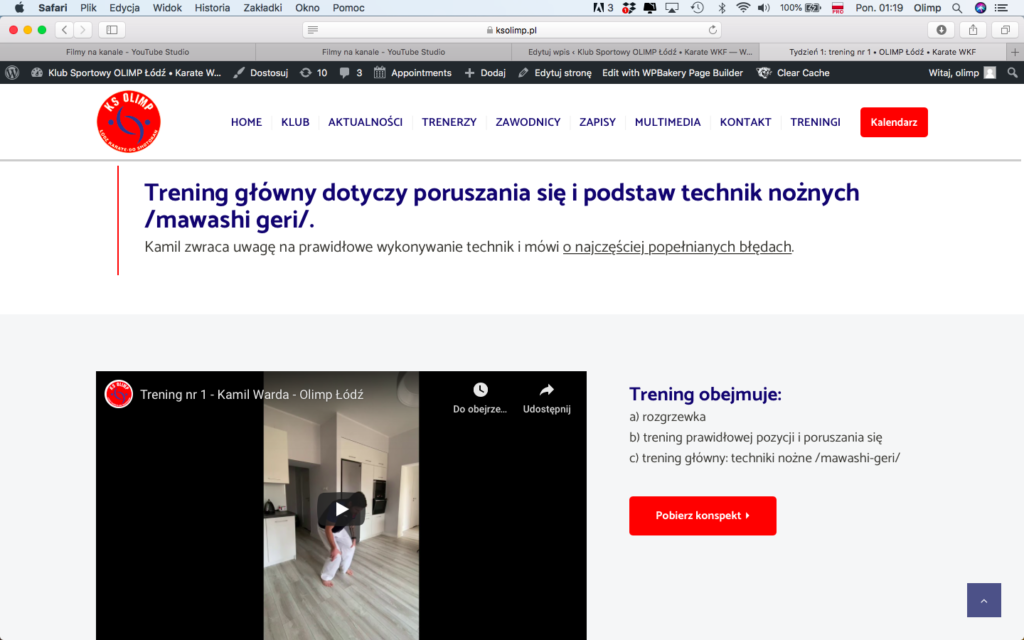This screenshot has height=640, width=1024.
Task: Follow the 'o najczęściej popełnianych błędach' link
Action: (x=677, y=247)
